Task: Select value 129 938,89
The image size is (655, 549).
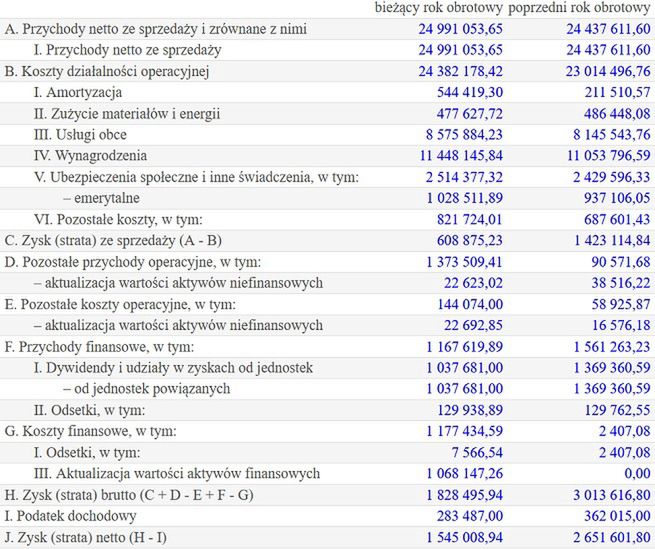Action: click(470, 410)
